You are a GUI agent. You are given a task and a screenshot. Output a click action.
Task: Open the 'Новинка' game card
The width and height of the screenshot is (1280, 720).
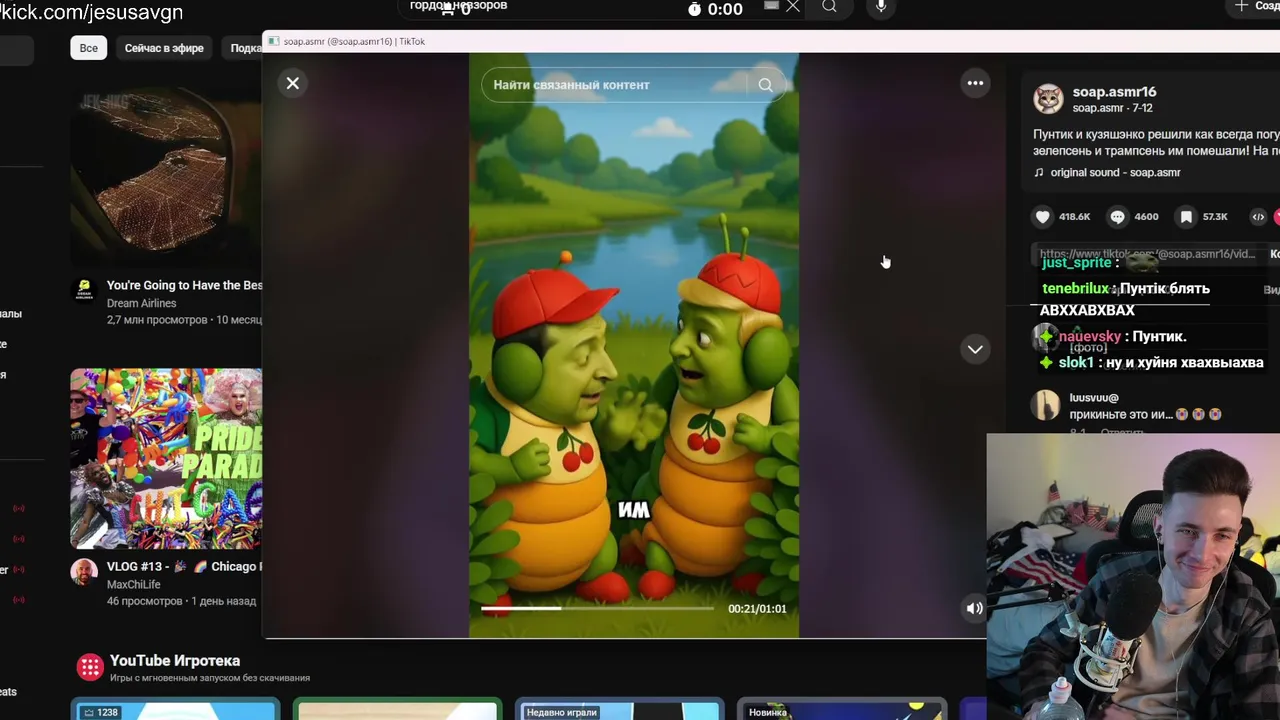click(842, 711)
